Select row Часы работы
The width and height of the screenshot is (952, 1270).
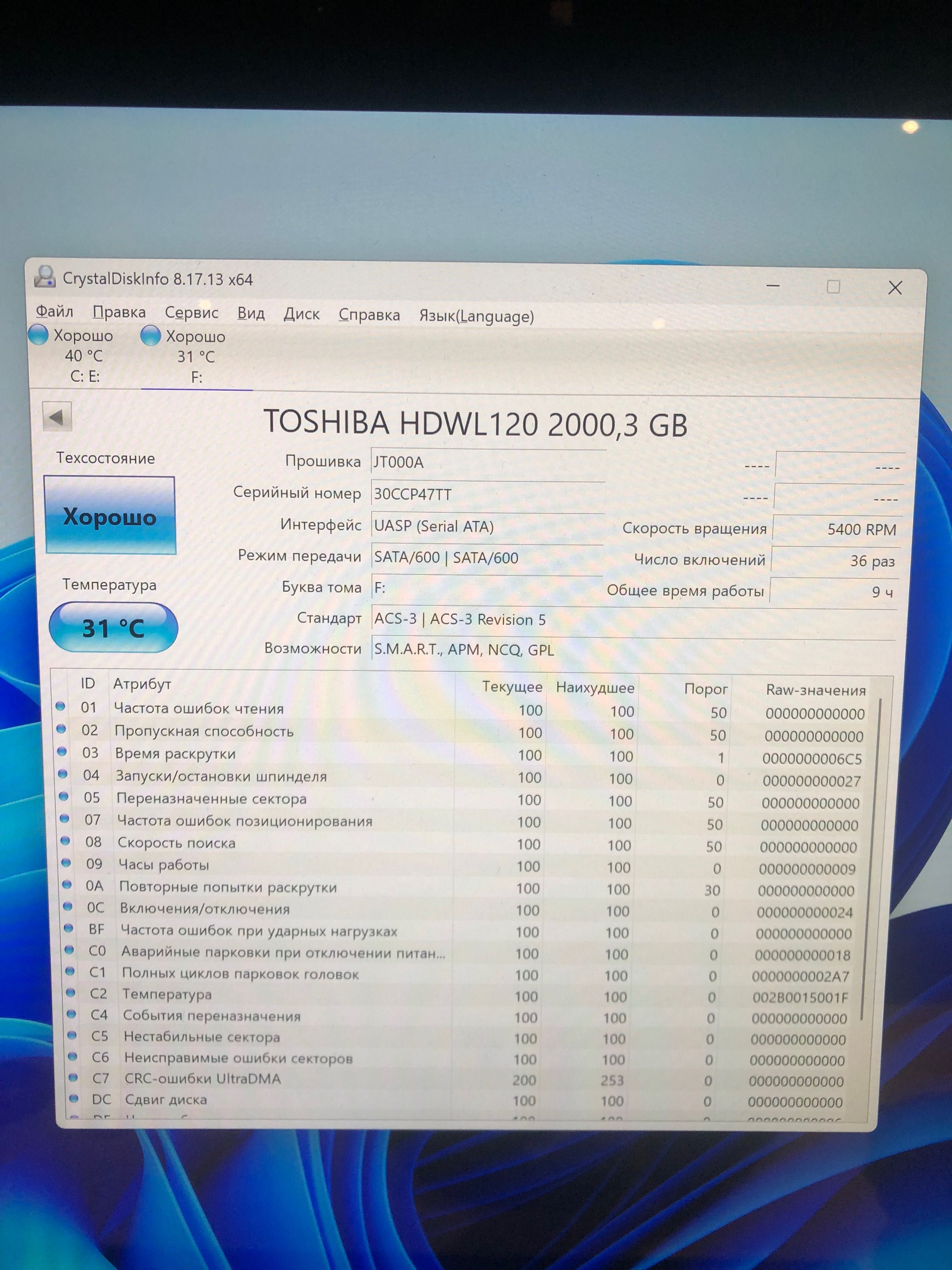point(460,866)
